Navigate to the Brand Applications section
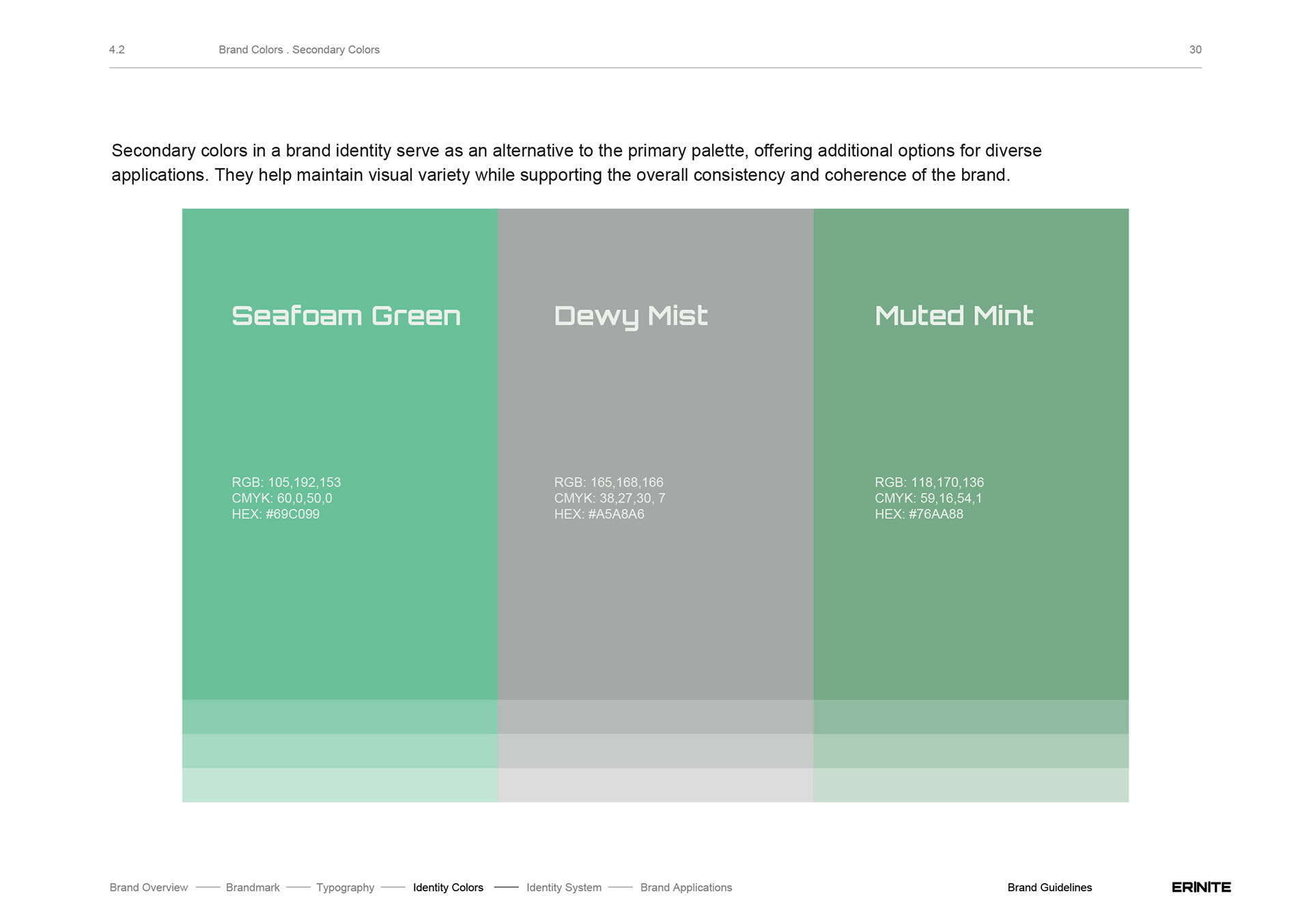Screen dimensions: 1311x924 (686, 887)
